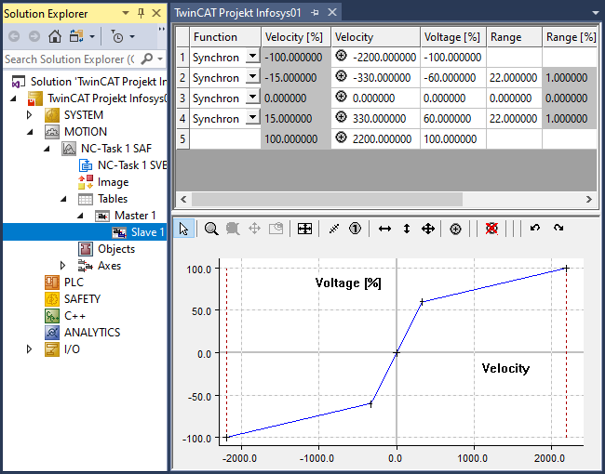Click in Search Solution Explorer field
The width and height of the screenshot is (605, 474).
tap(71, 59)
